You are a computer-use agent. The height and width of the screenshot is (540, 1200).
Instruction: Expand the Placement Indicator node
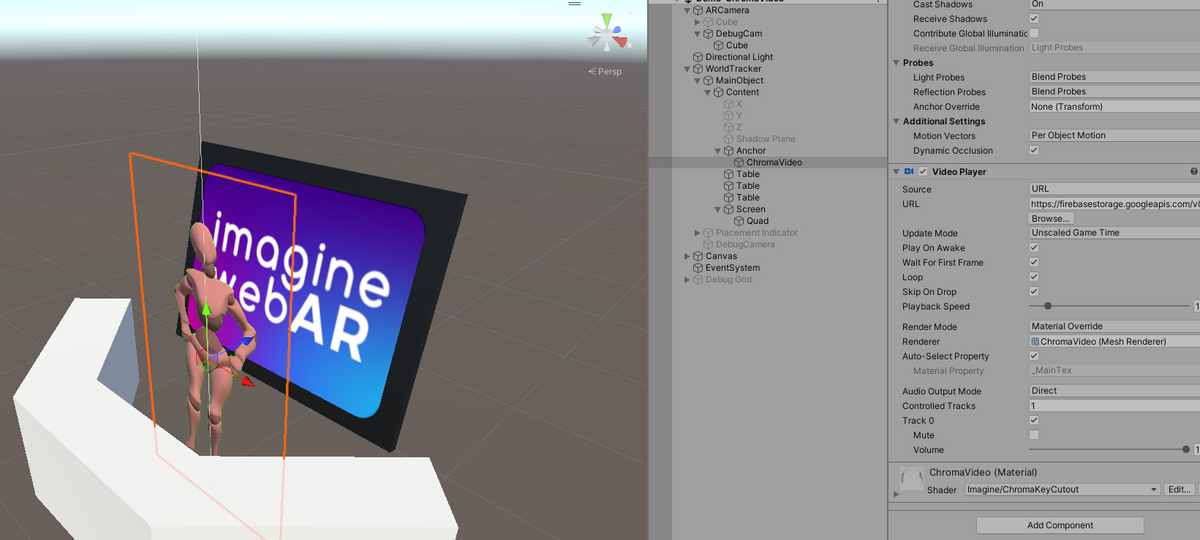pos(698,233)
